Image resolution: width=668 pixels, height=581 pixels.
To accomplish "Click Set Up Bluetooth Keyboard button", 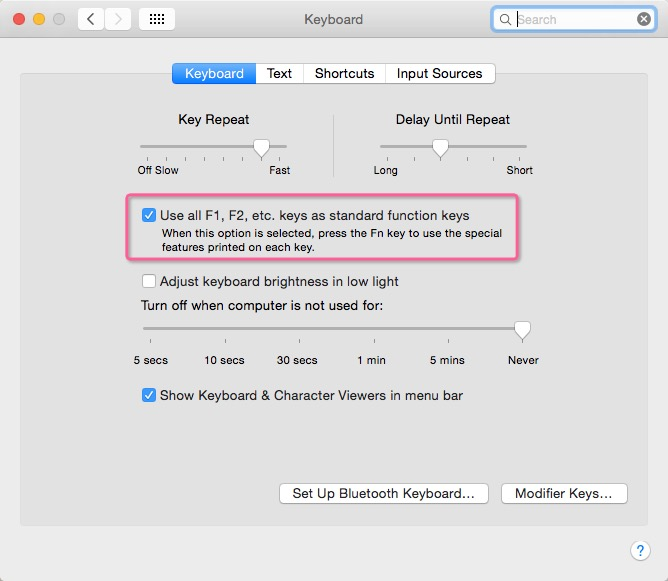I will pyautogui.click(x=383, y=493).
